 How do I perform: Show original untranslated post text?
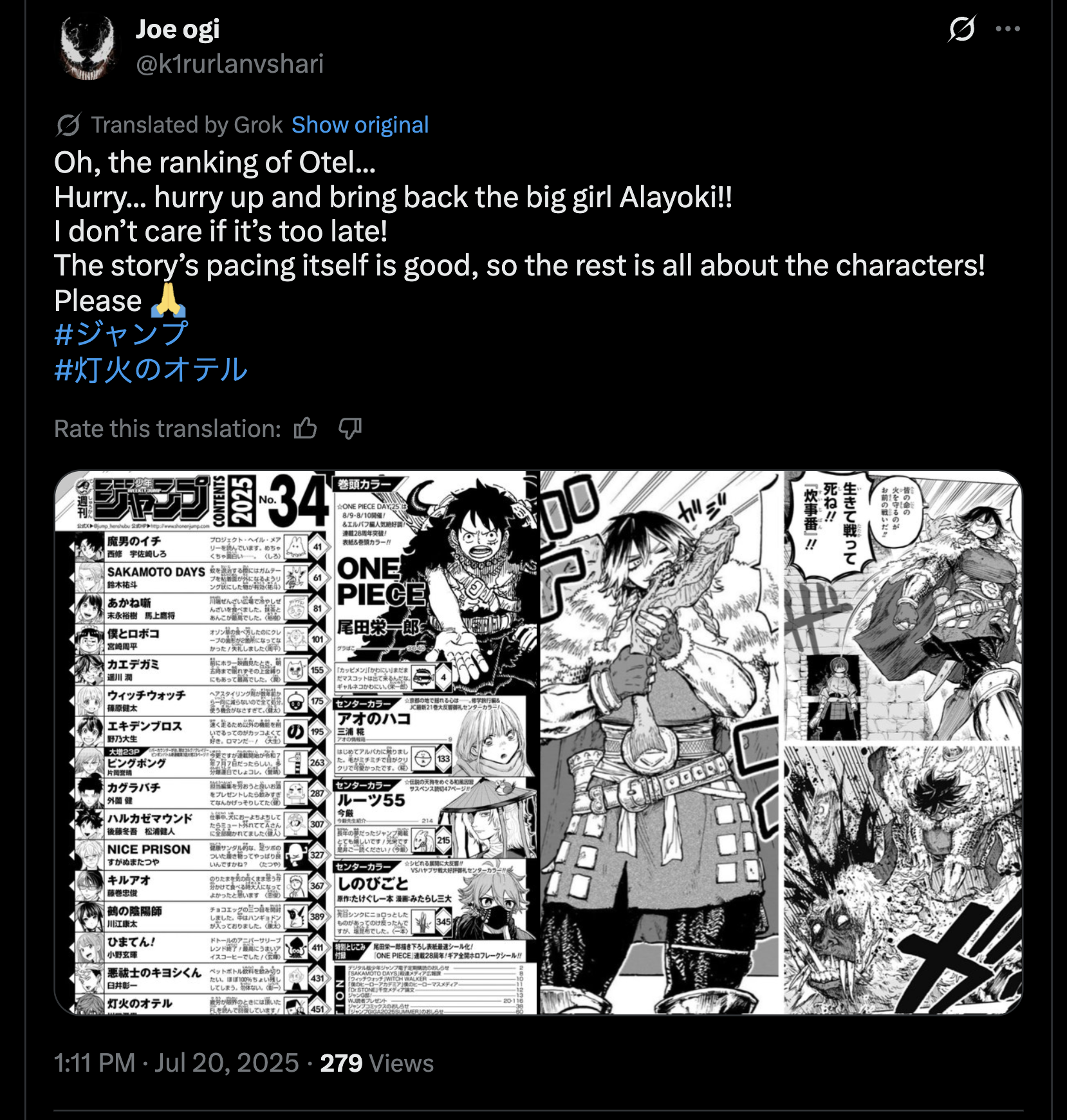pos(360,125)
